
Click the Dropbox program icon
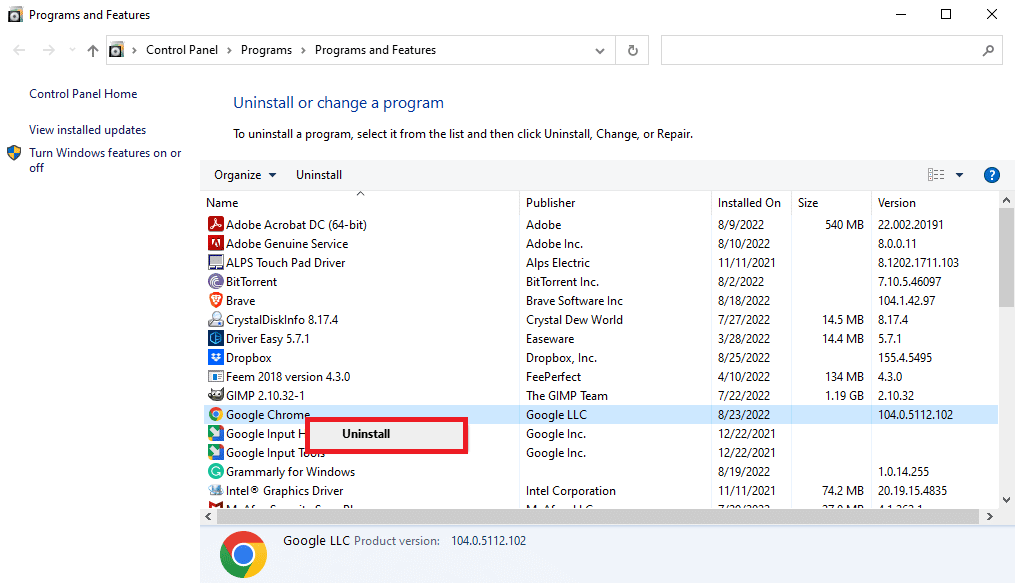pos(216,357)
